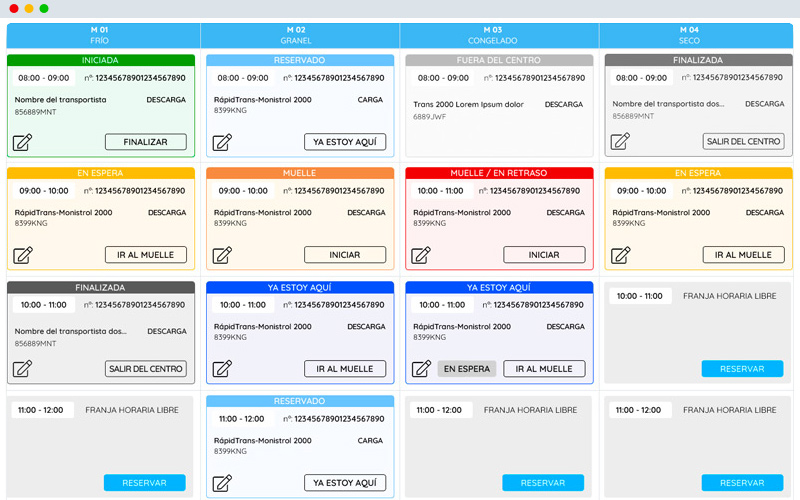Edit the YA ESTOY AQUÍ card in M 02
This screenshot has height=500, width=800.
[x=222, y=368]
